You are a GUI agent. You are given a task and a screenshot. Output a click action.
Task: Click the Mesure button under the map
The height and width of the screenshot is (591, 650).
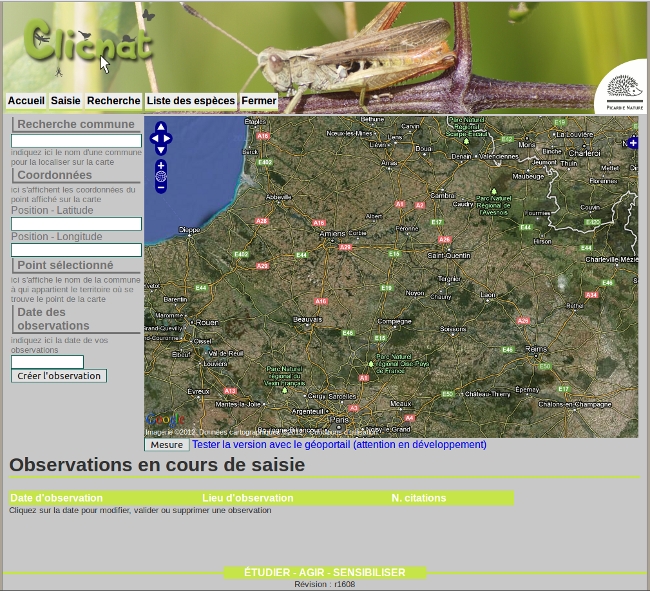point(167,445)
